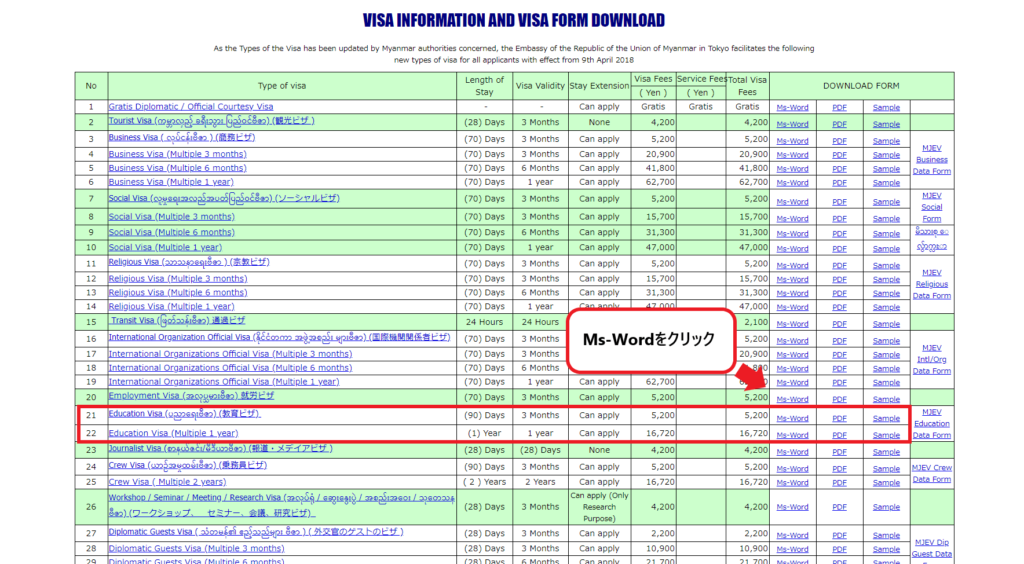Open Workshop / Seminar / Meeting / Research Visa link
Viewport: 1024px width, 564px height.
pos(280,499)
